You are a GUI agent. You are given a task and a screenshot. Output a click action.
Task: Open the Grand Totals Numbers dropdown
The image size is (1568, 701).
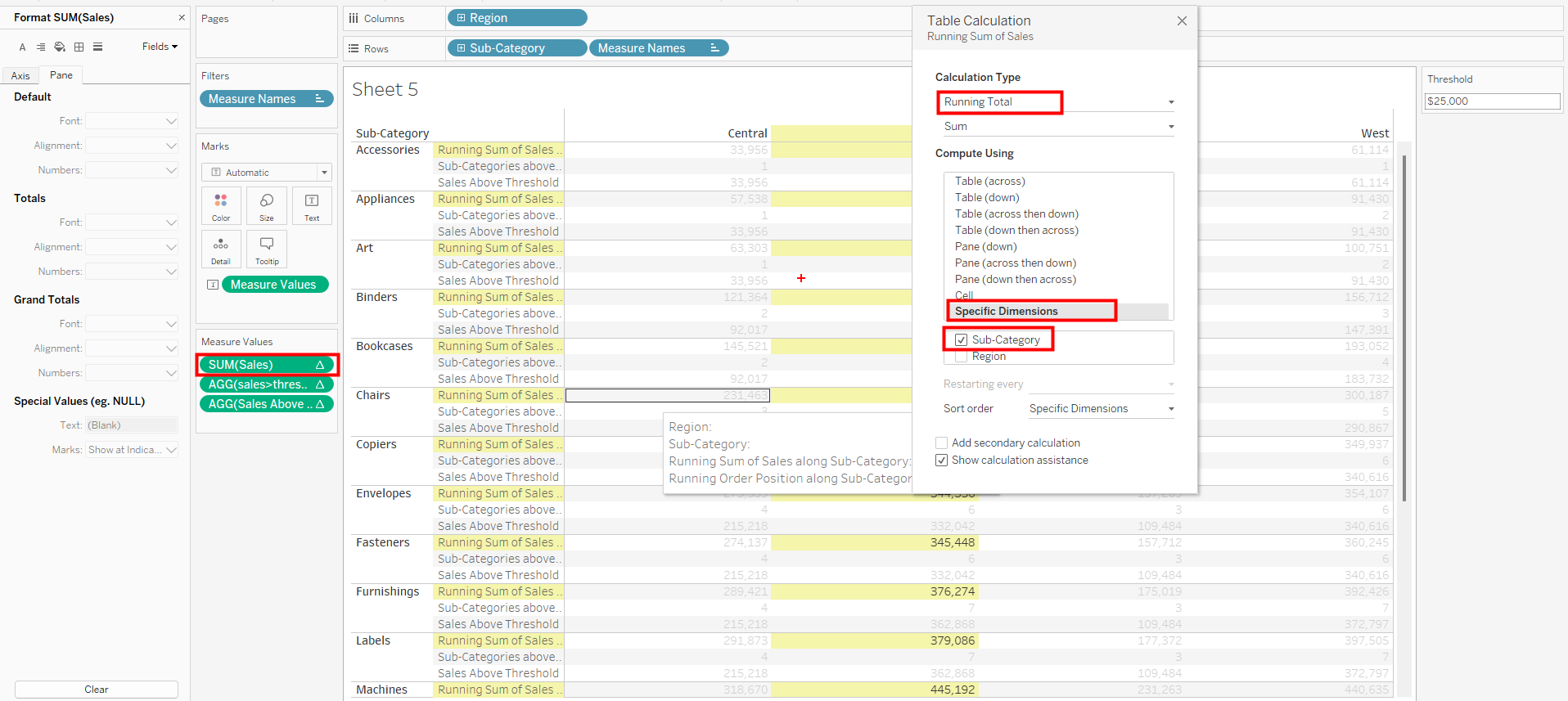[132, 373]
